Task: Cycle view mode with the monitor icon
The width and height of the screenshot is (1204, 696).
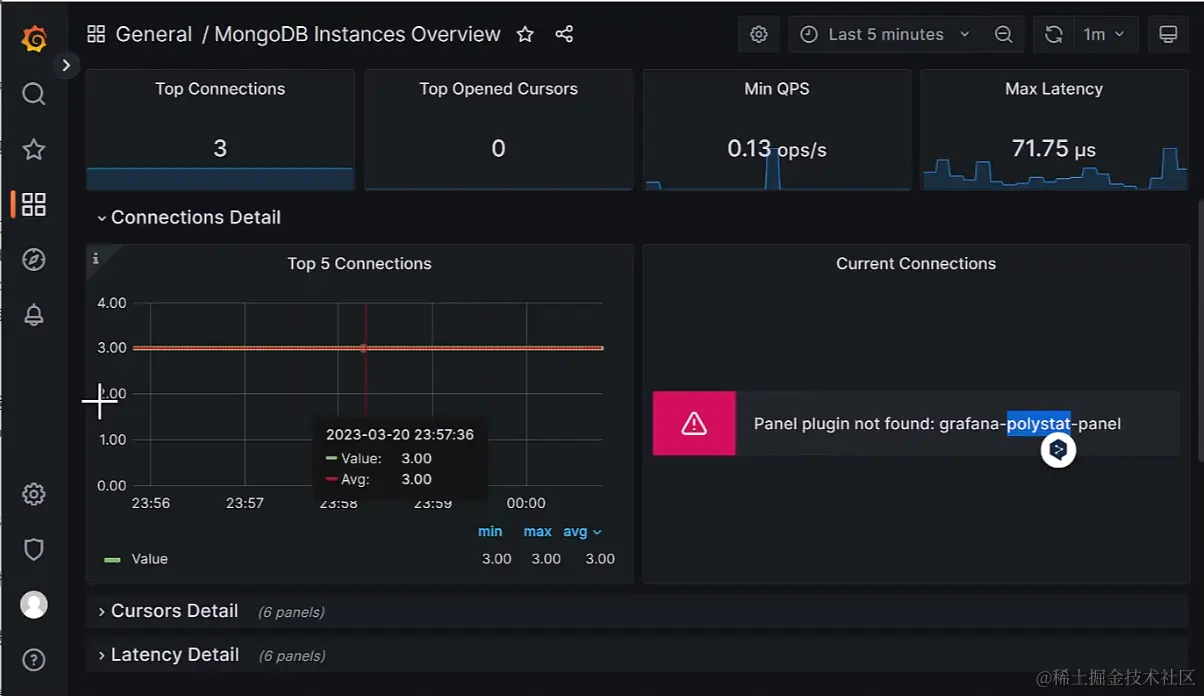Action: pyautogui.click(x=1168, y=34)
